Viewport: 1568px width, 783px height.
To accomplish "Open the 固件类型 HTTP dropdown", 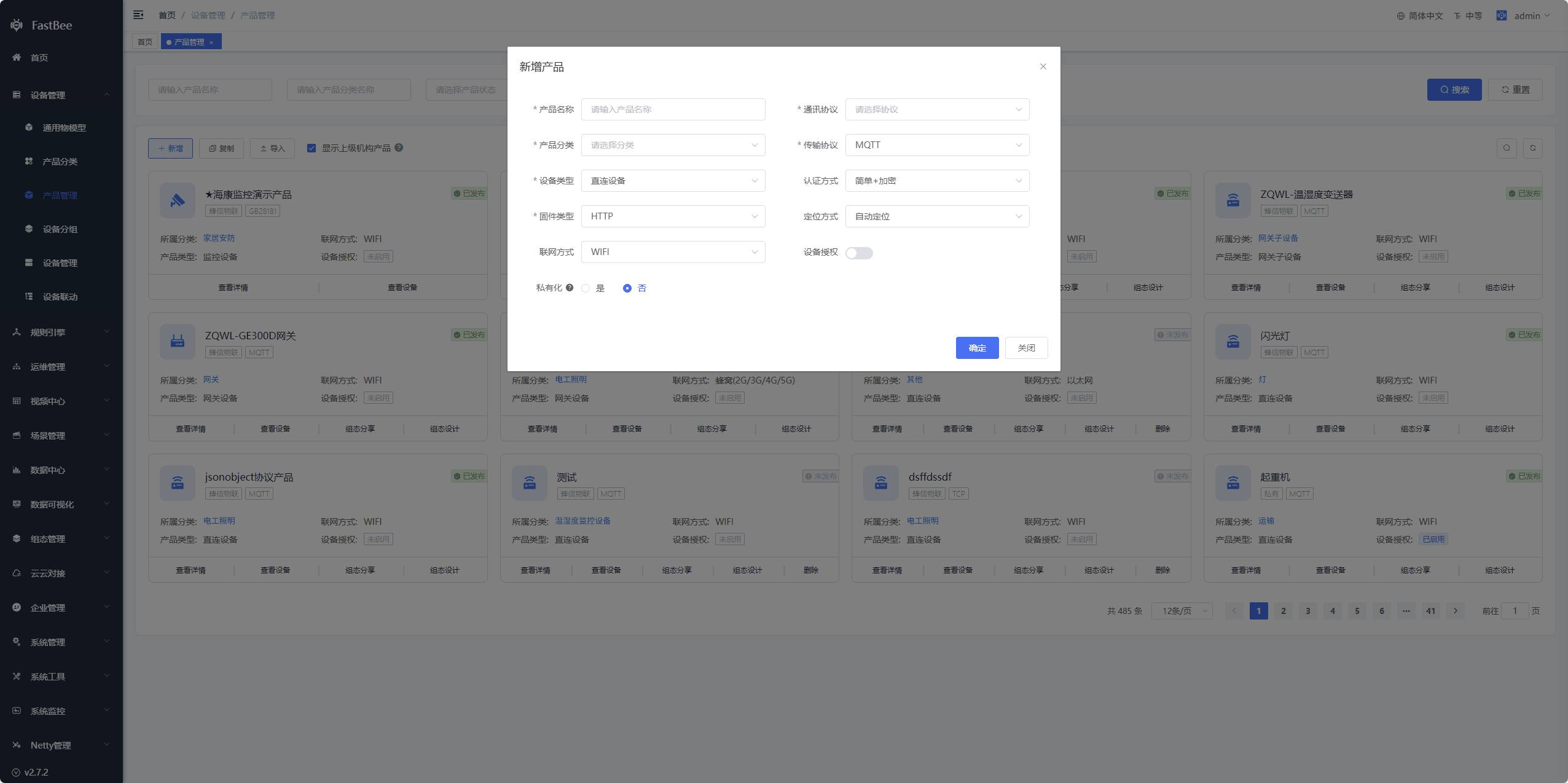I will pos(673,216).
